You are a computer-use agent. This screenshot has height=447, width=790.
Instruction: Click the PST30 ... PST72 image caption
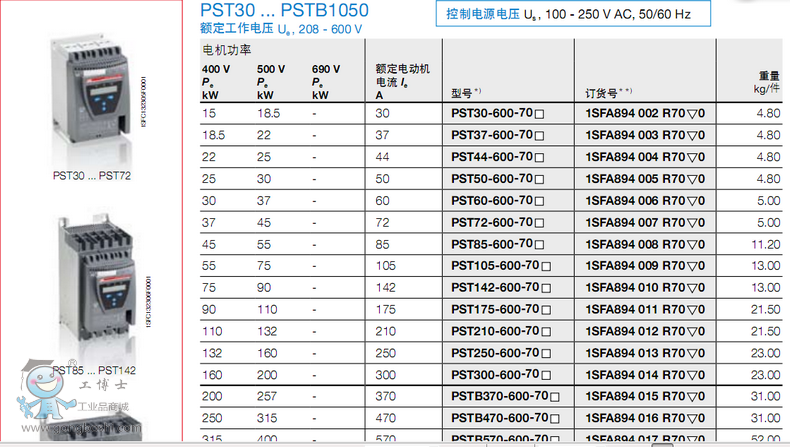pyautogui.click(x=91, y=175)
